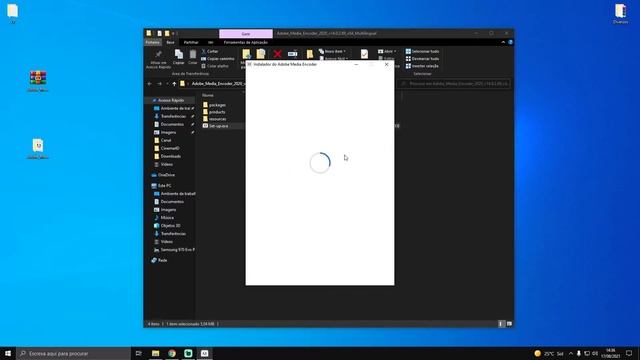The image size is (640, 360).
Task: Click the Propriedades checkmark icon
Action: 364,54
